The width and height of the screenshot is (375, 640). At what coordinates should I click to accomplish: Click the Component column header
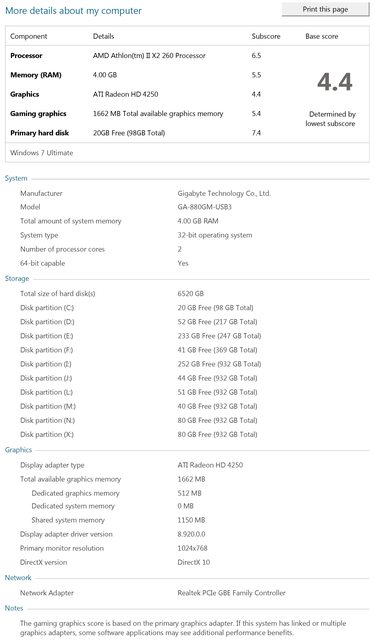[x=29, y=36]
